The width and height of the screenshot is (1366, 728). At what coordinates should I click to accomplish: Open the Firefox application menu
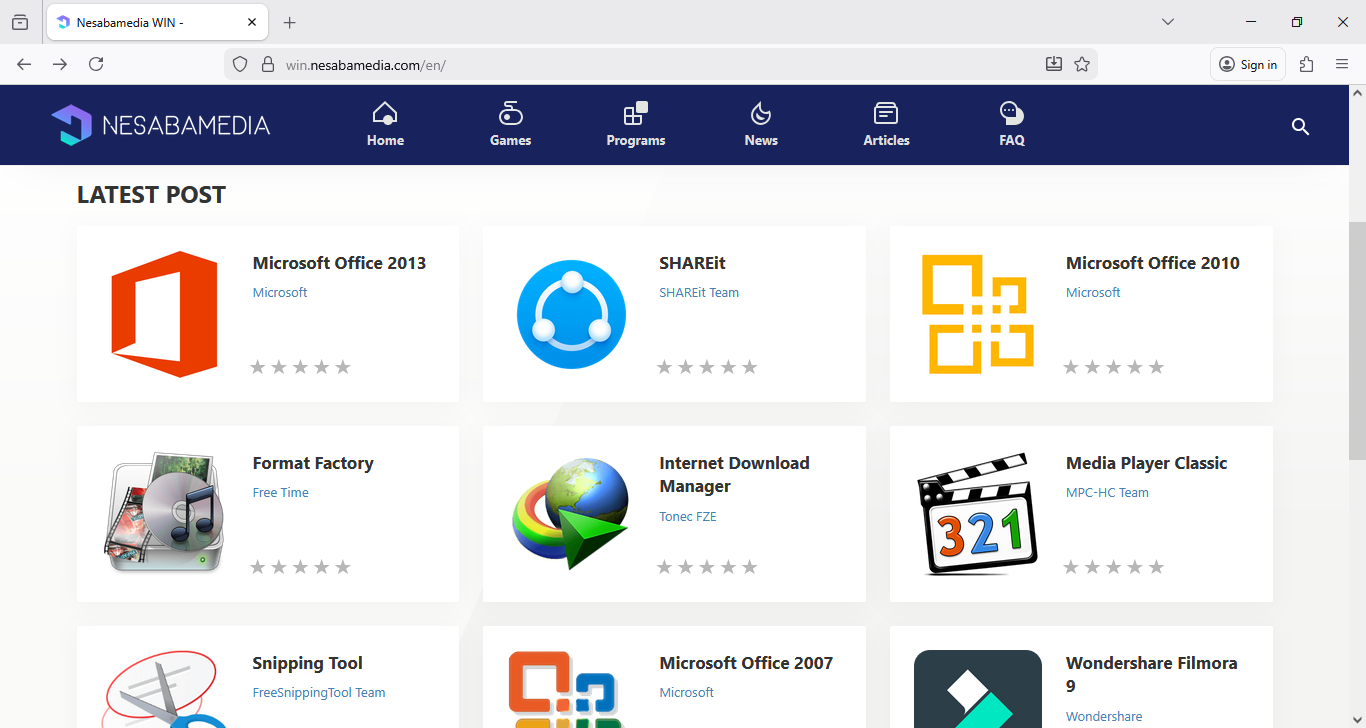1342,64
